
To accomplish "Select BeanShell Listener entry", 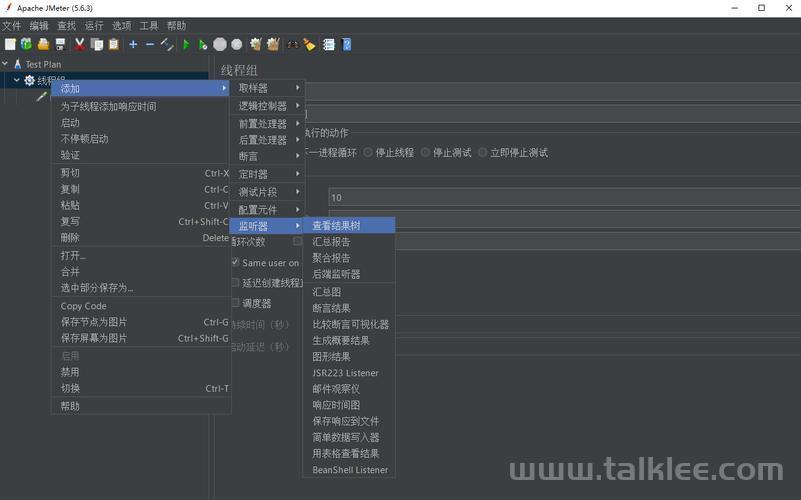I will [x=349, y=470].
